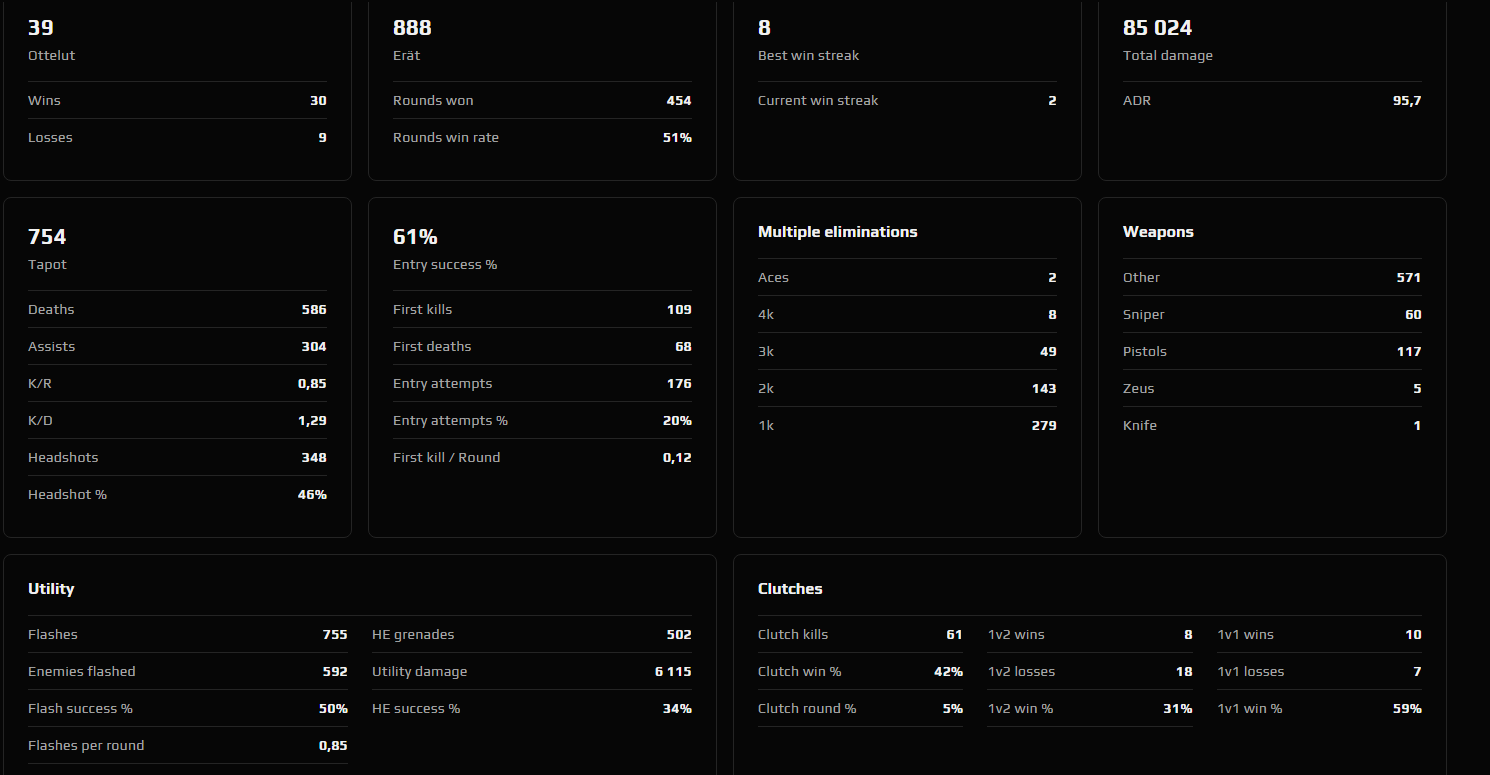The image size is (1490, 775).
Task: Click the Current win streak label
Action: pyautogui.click(x=818, y=101)
